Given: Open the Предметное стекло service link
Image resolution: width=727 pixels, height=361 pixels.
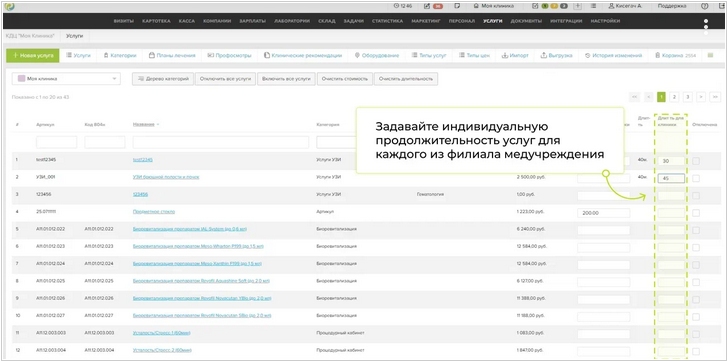Looking at the screenshot, I should pos(153,212).
